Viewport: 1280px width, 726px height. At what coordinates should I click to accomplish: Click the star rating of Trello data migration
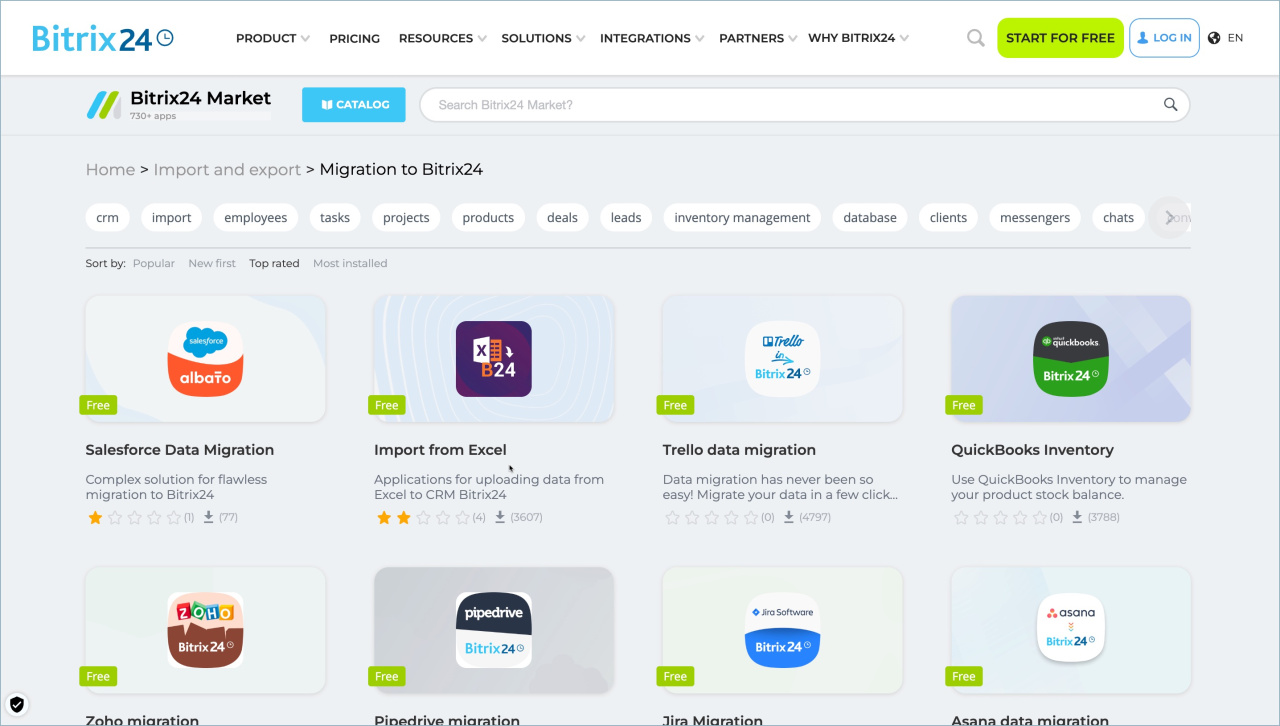711,518
